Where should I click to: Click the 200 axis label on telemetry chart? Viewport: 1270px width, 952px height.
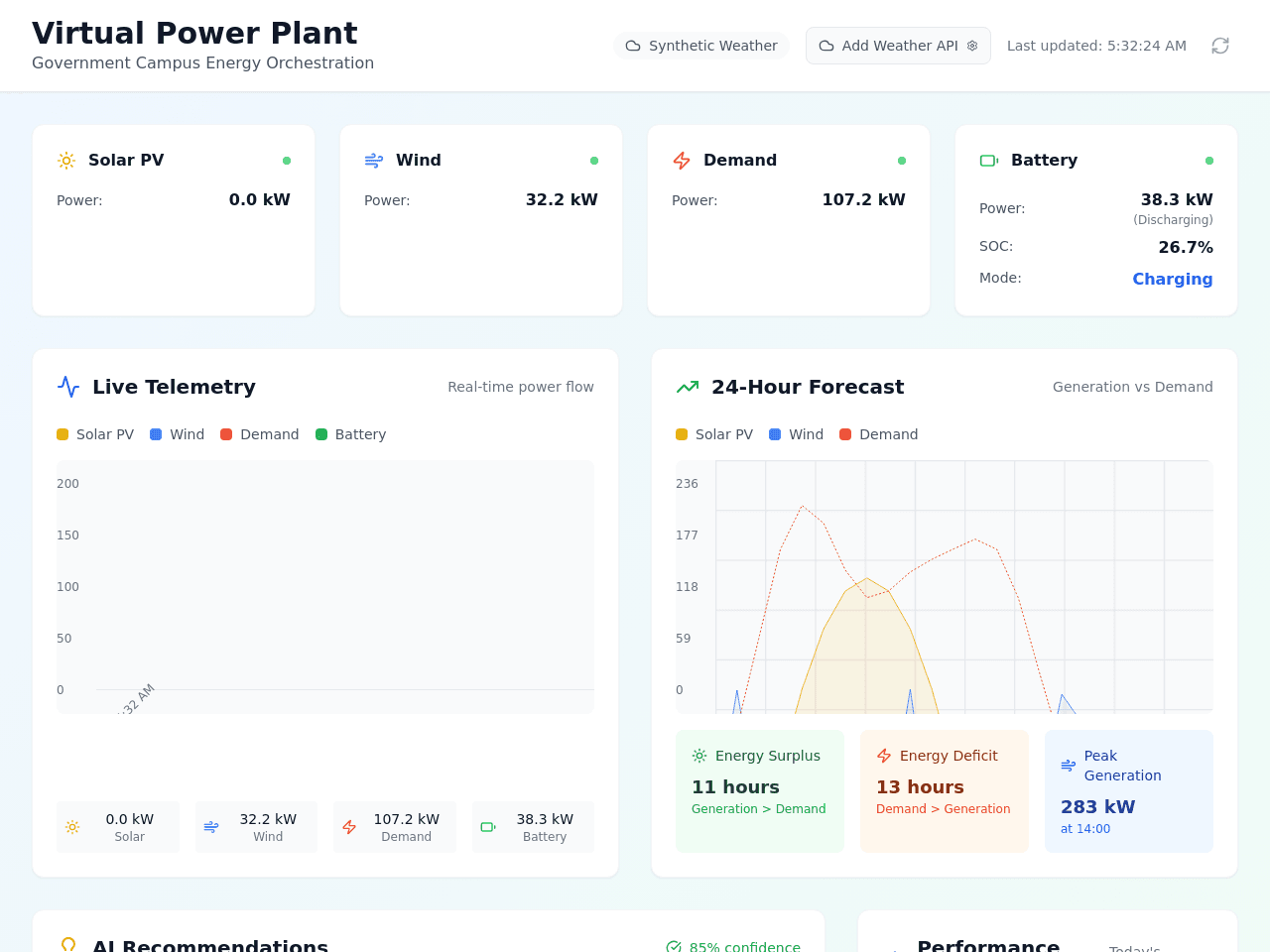67,484
